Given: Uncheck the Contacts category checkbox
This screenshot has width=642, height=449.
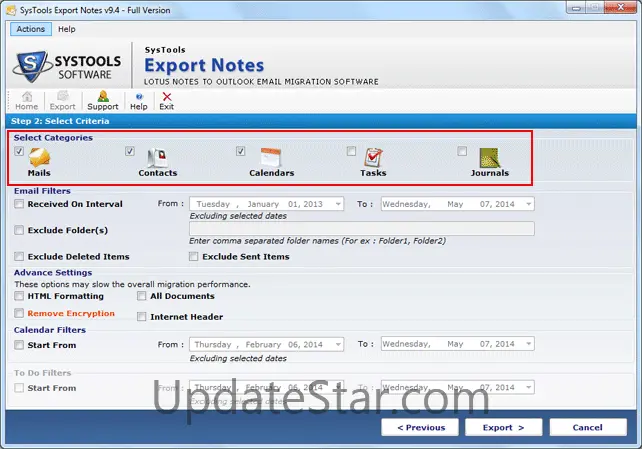Looking at the screenshot, I should (130, 151).
